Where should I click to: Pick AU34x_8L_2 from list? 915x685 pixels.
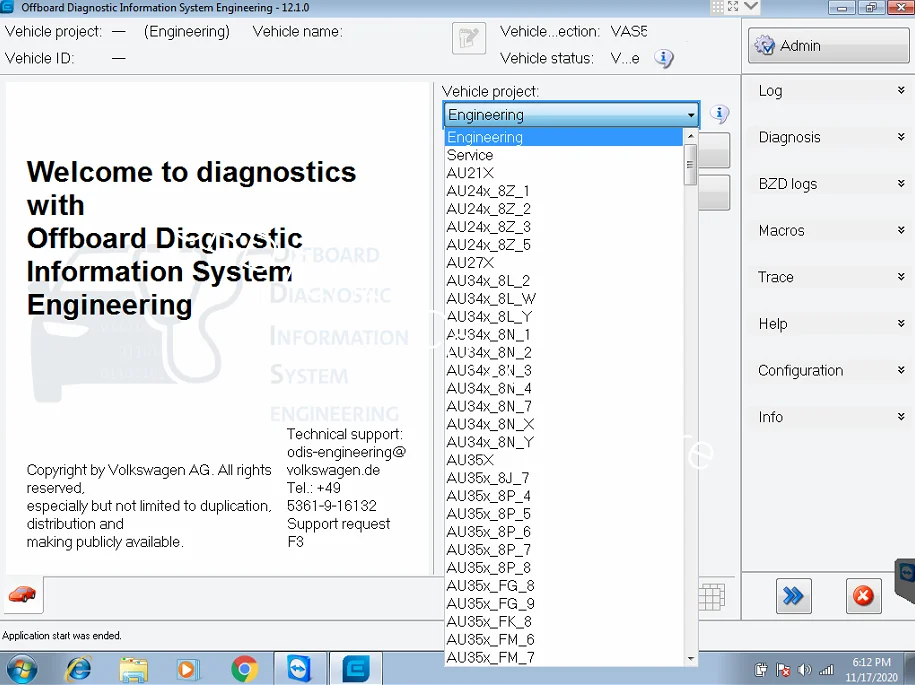tap(564, 281)
